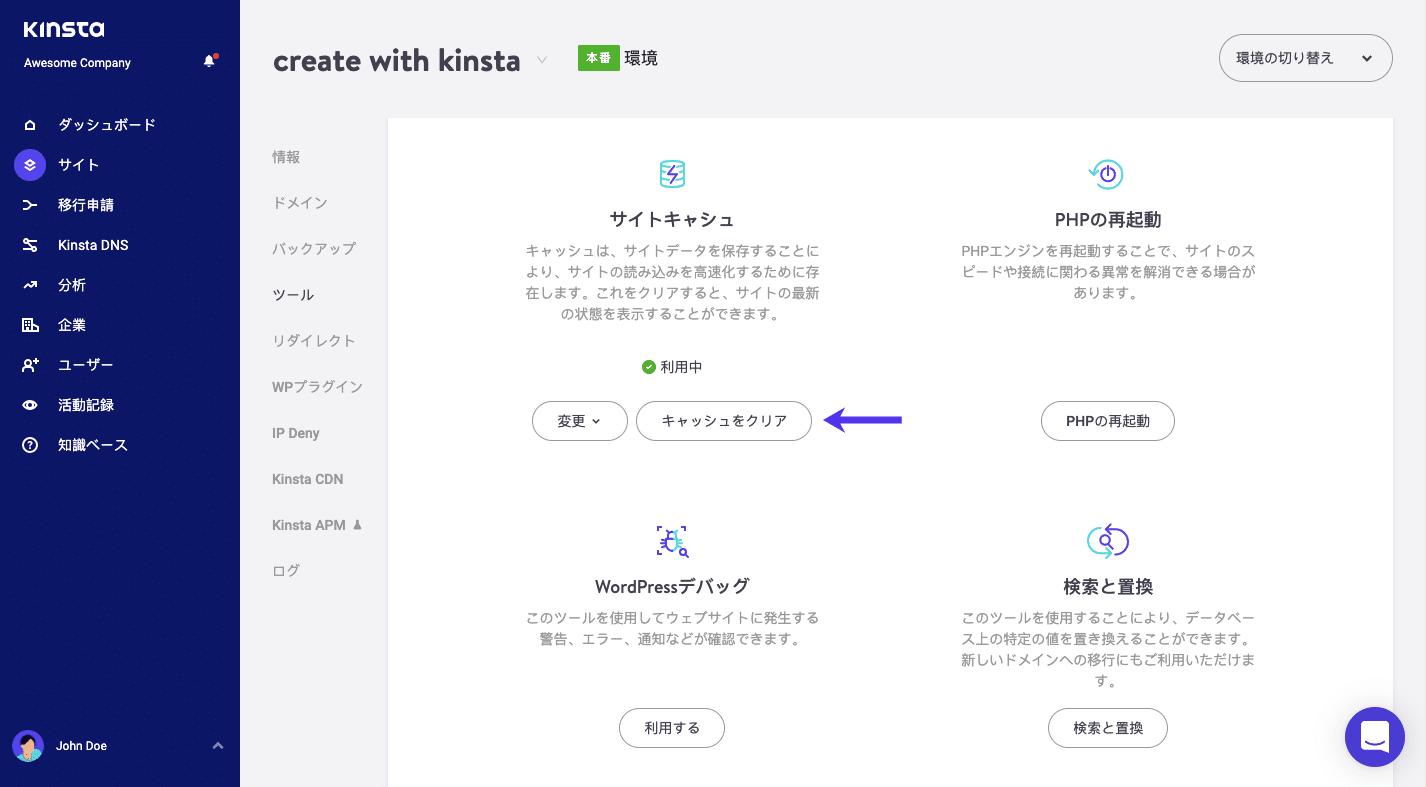Image resolution: width=1426 pixels, height=787 pixels.
Task: Open the ダッシュボード home icon in sidebar
Action: [x=28, y=124]
